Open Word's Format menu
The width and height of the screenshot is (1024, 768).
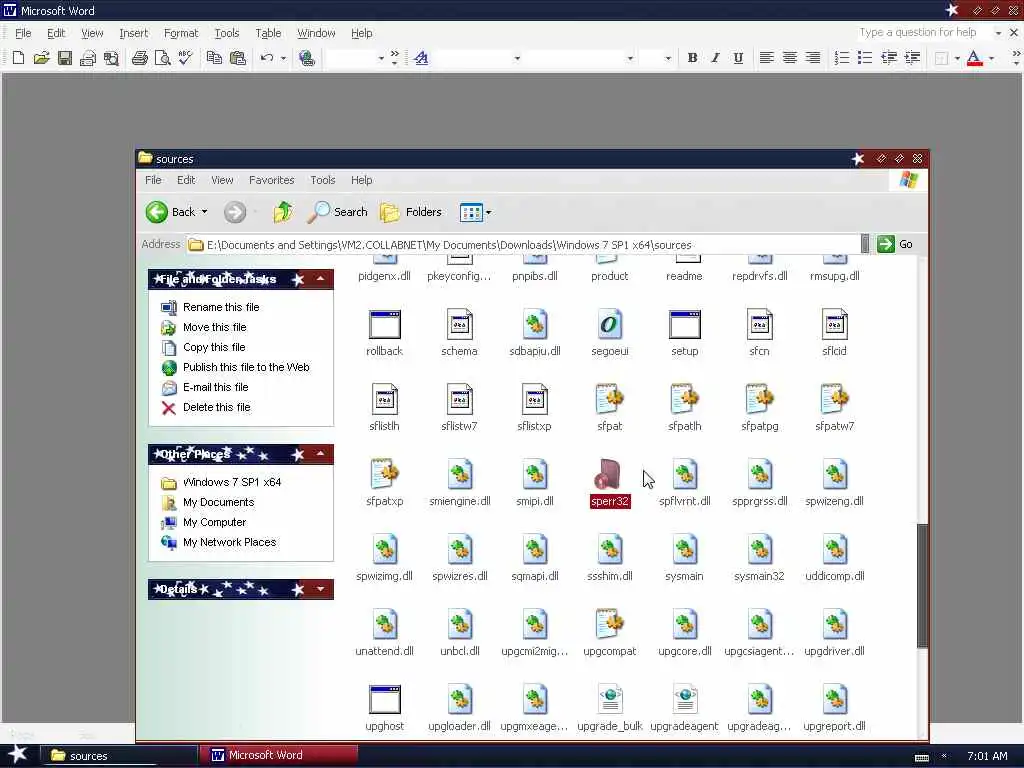(x=181, y=33)
